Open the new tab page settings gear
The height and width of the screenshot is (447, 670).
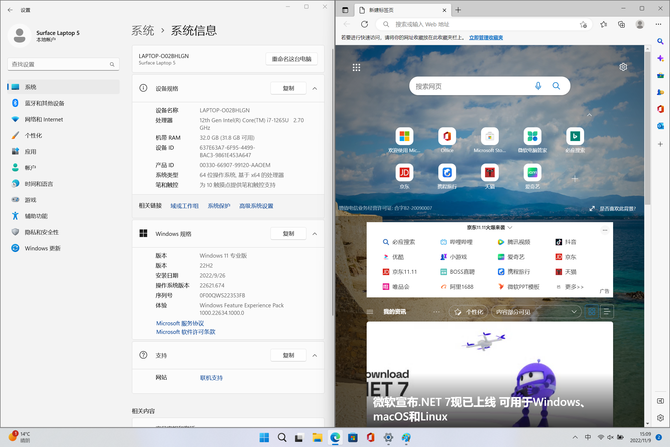tap(623, 67)
